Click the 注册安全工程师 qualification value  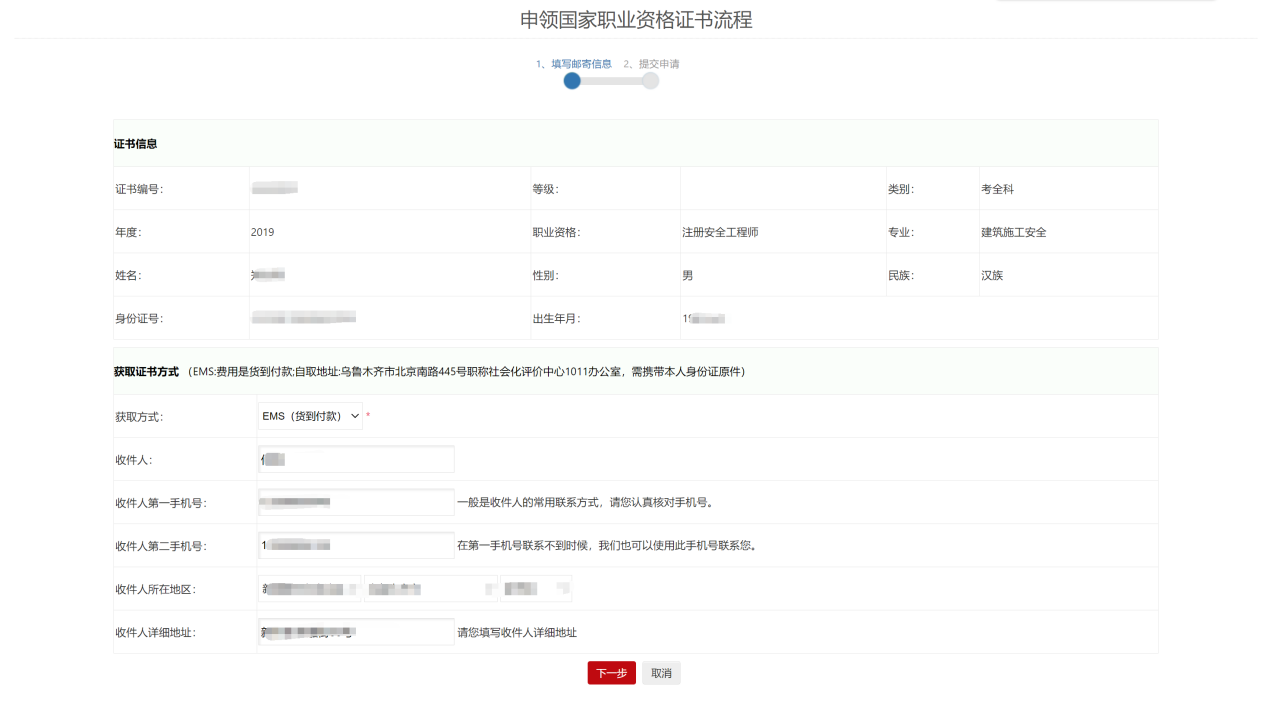click(x=720, y=232)
